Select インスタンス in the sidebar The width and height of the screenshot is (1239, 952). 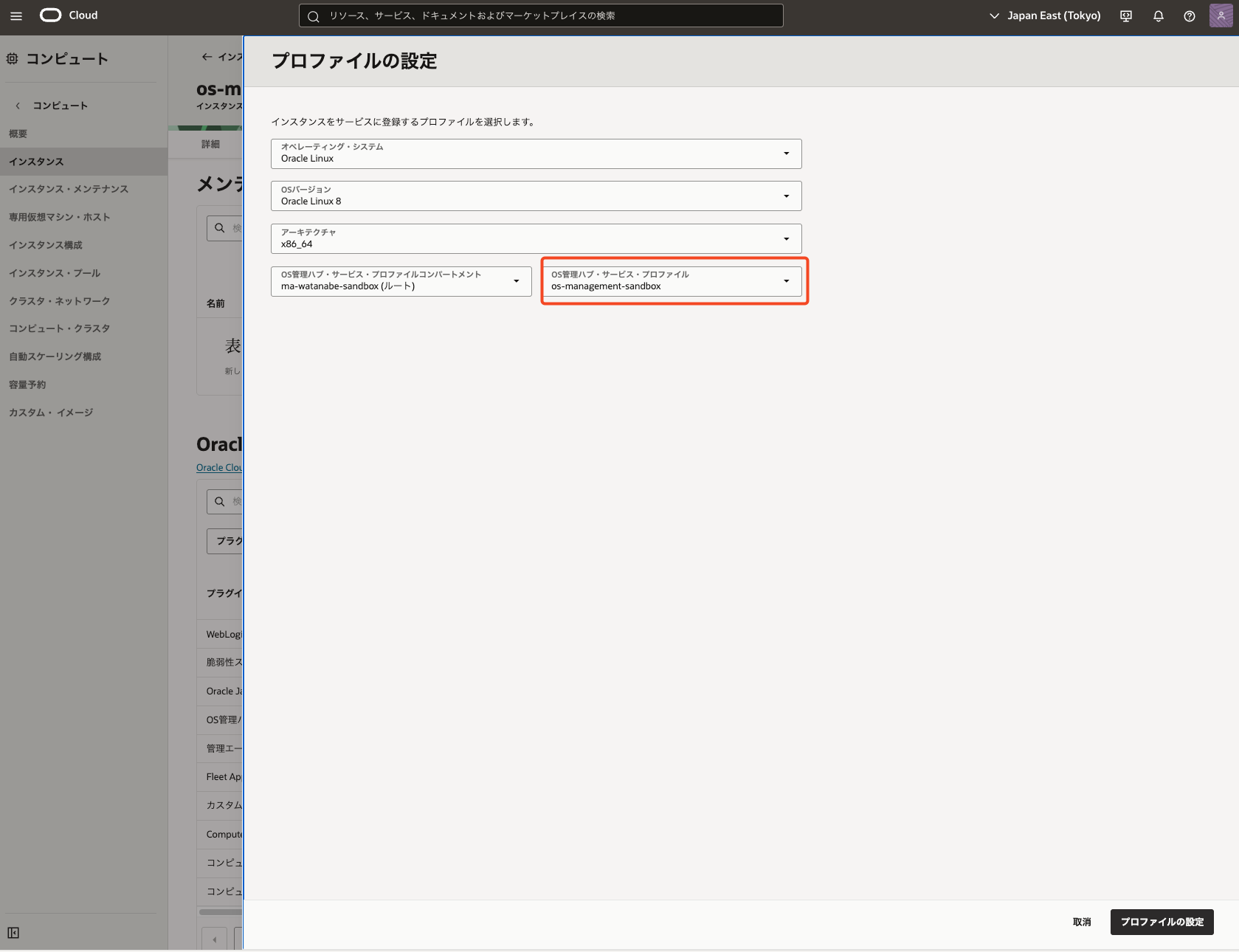click(36, 162)
